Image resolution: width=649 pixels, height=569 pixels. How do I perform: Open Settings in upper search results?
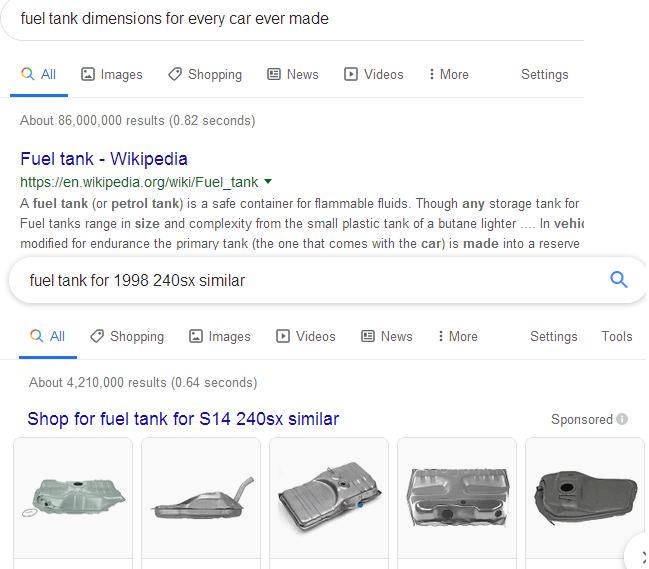(x=544, y=74)
